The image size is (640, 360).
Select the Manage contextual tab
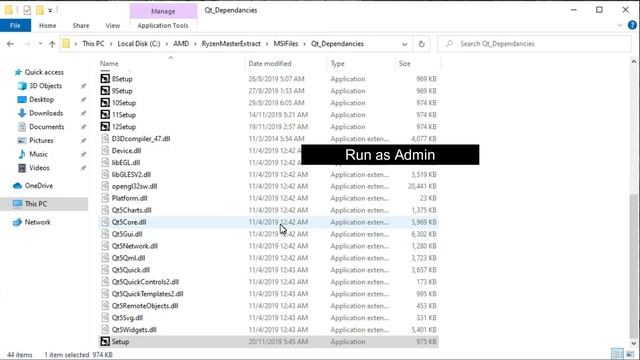pos(163,11)
